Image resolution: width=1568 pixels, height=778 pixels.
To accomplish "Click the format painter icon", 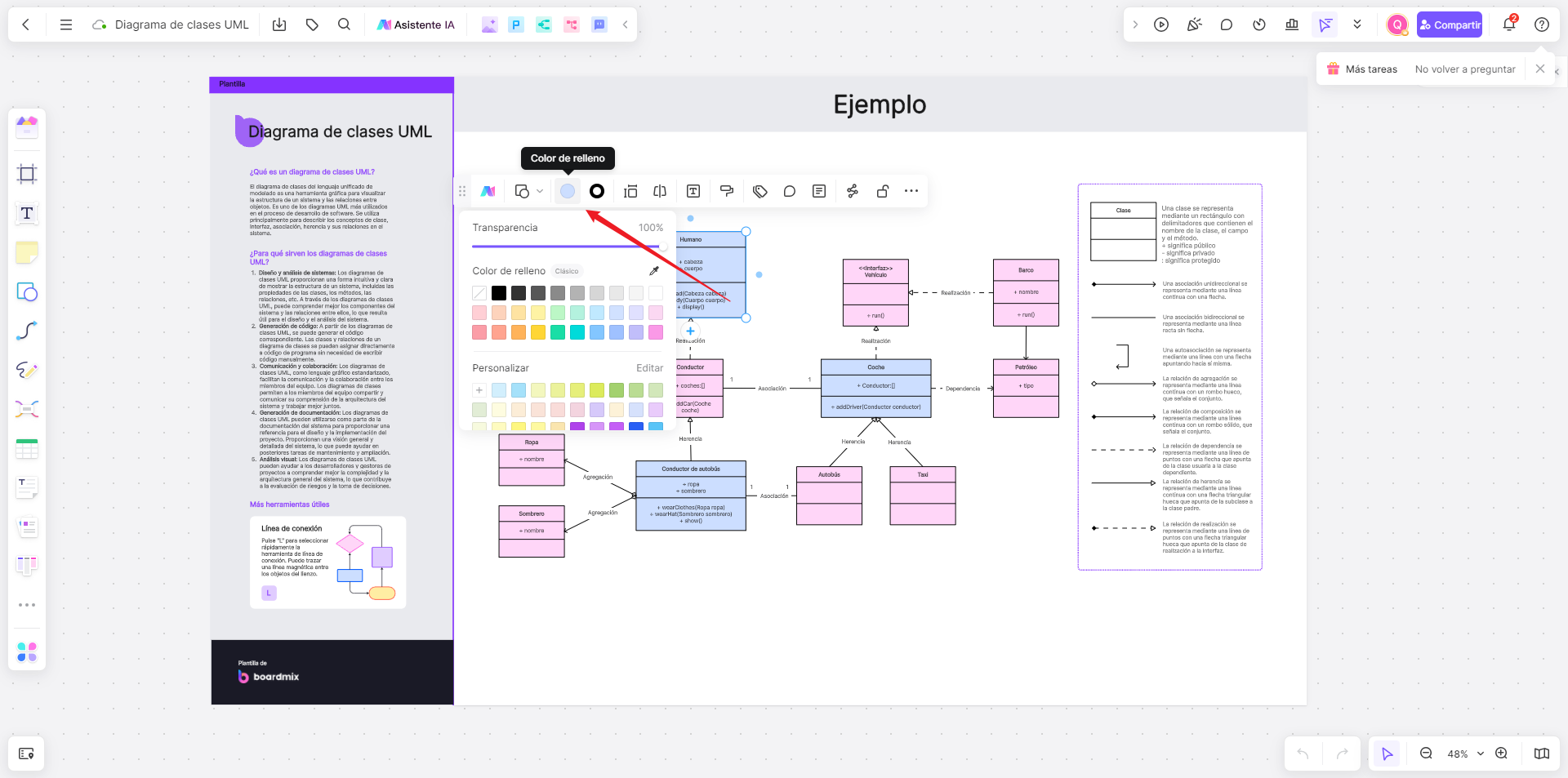I will (x=727, y=191).
